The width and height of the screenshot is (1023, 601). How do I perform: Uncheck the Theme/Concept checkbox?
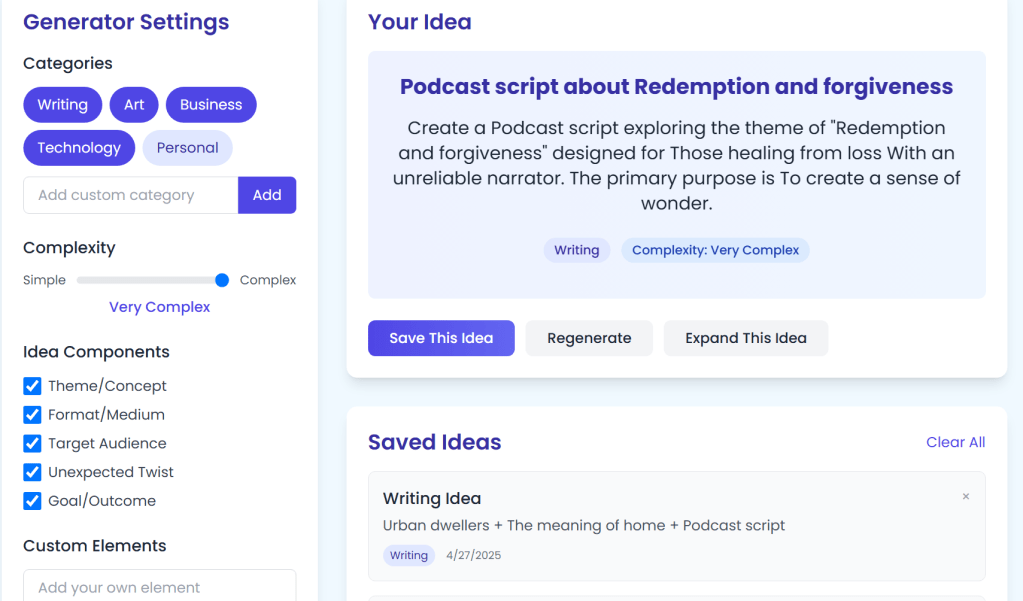[33, 386]
